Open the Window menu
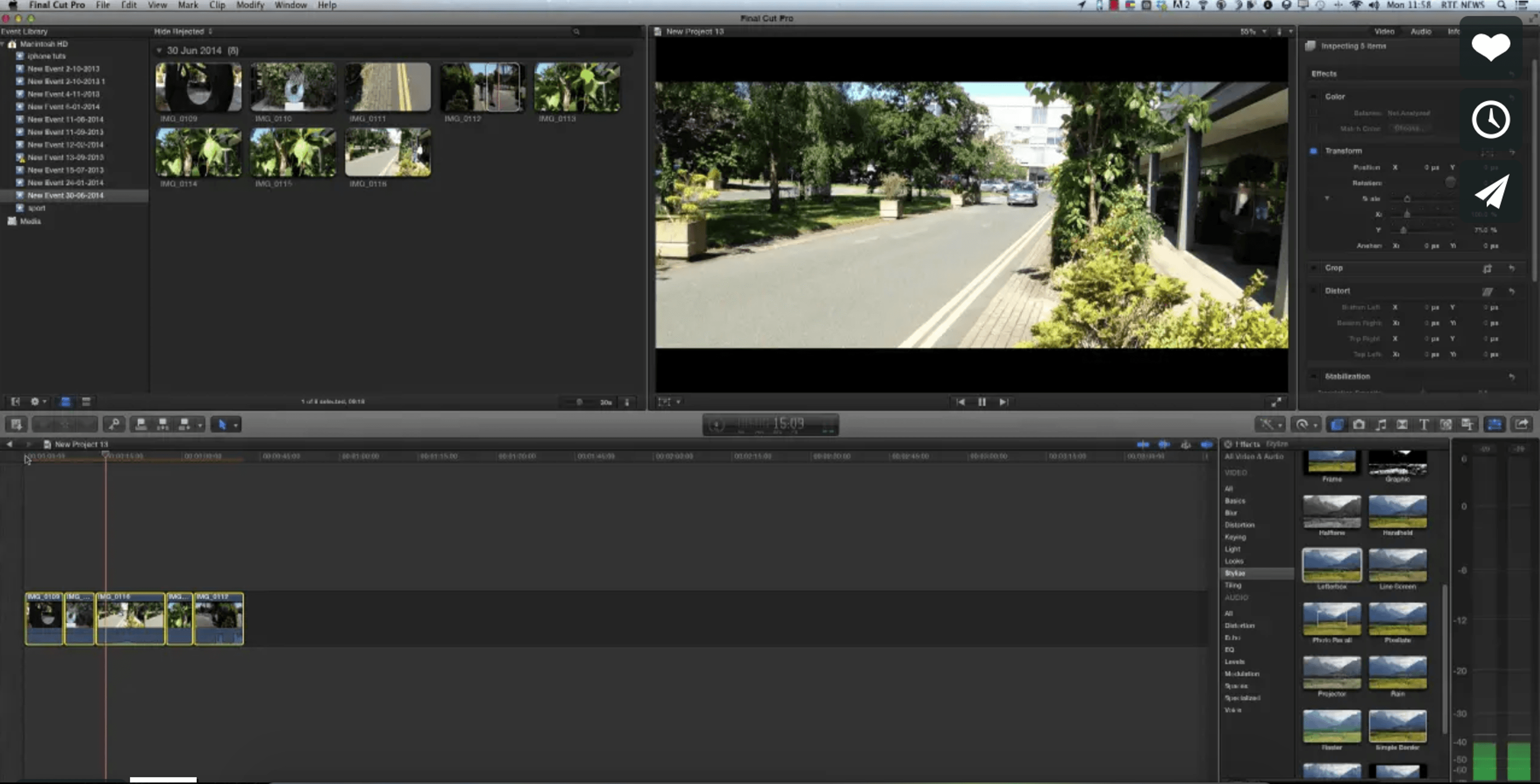The width and height of the screenshot is (1540, 784). click(291, 5)
